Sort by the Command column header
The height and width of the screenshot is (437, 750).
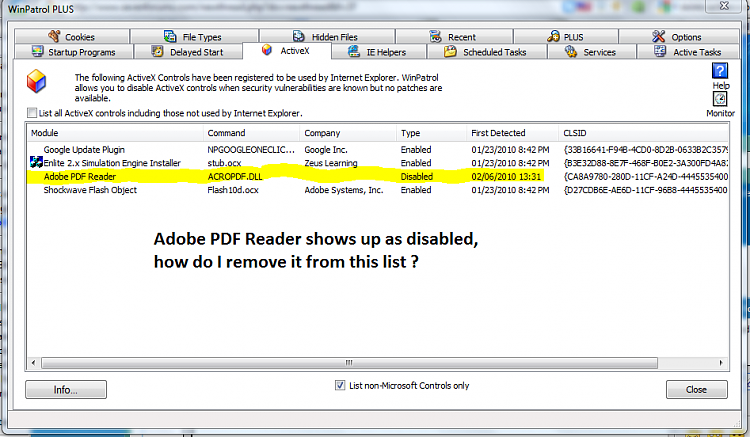252,133
